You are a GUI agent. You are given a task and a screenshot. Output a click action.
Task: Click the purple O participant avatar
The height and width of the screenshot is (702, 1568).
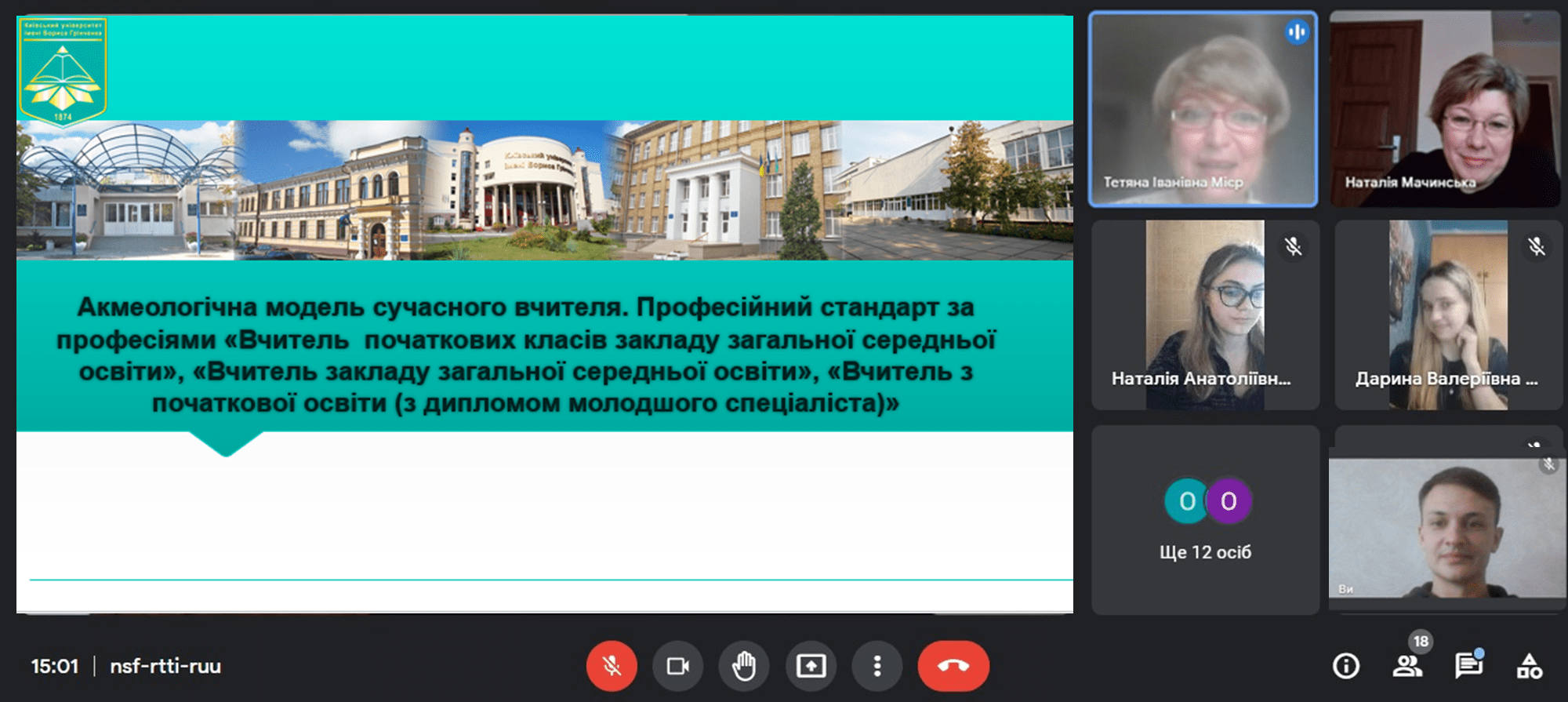[1228, 501]
